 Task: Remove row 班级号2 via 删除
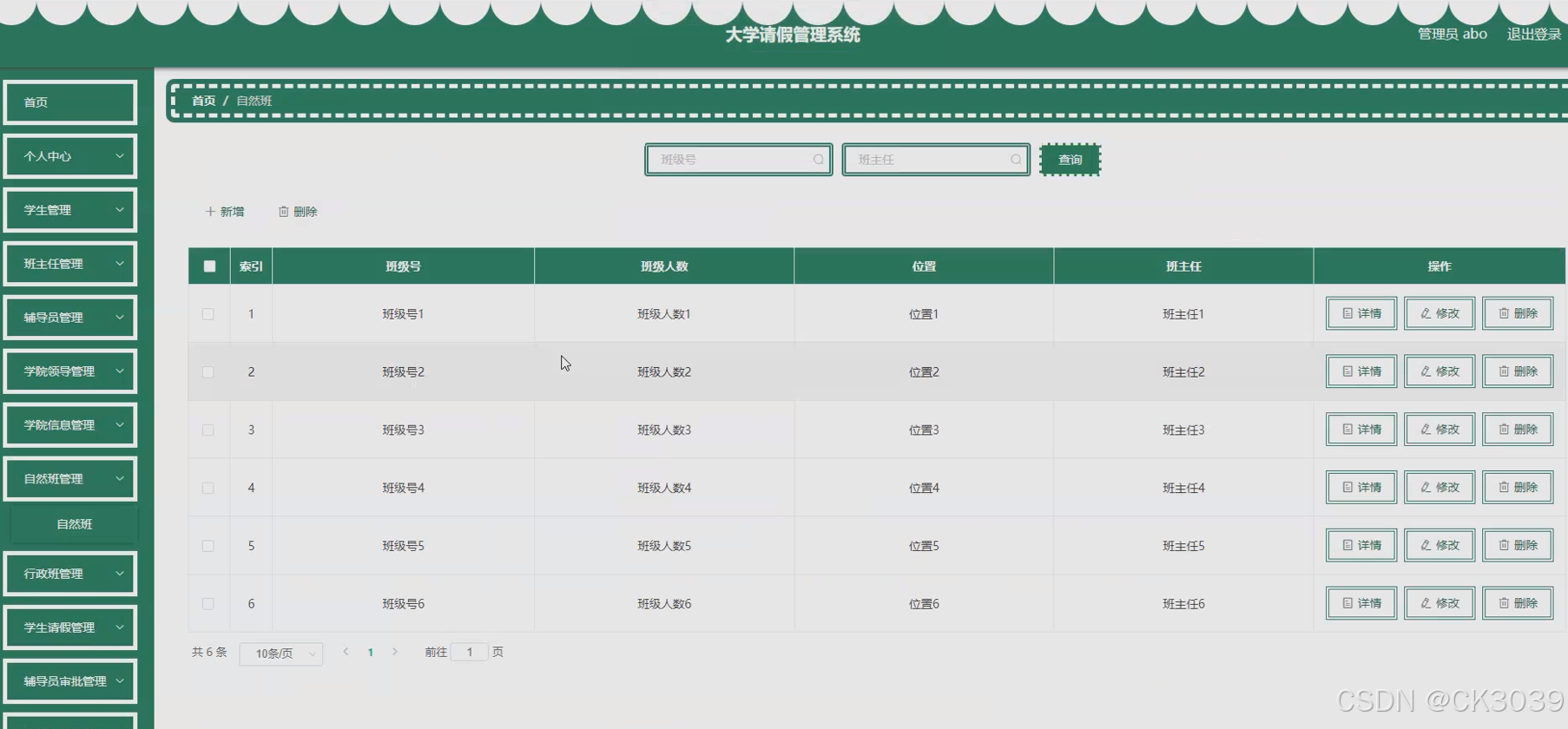[x=1518, y=371]
